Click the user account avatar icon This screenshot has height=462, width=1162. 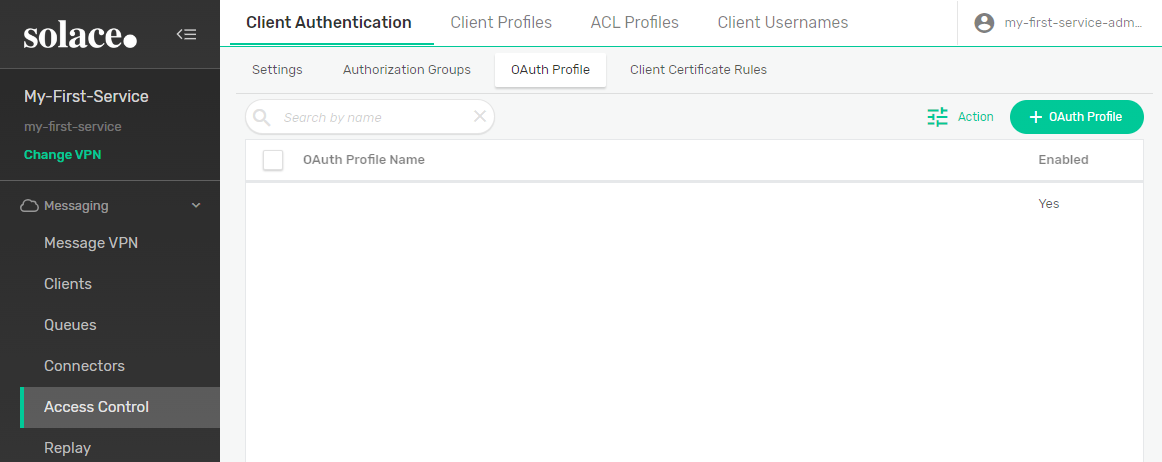point(984,23)
